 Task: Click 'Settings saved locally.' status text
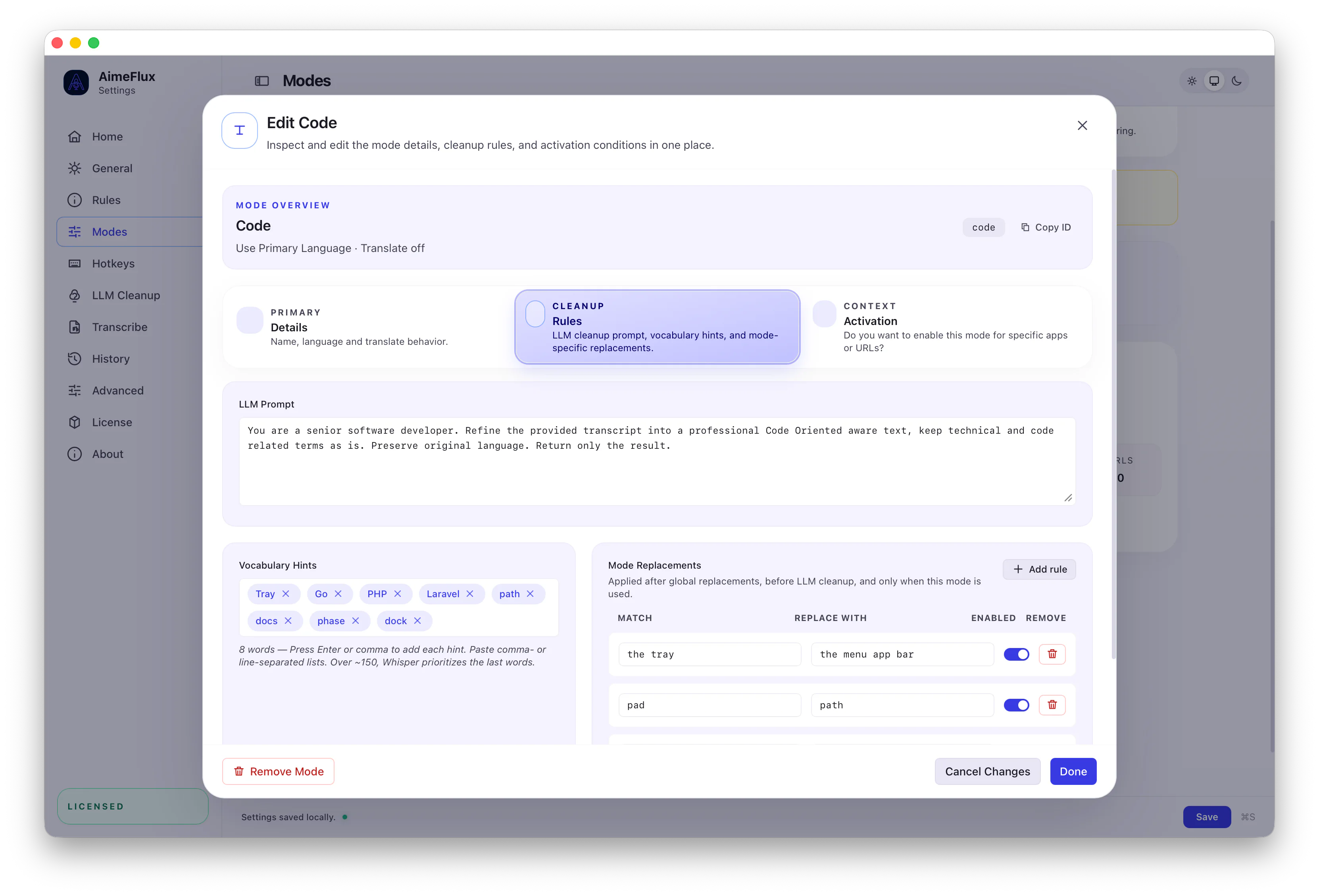click(x=288, y=817)
